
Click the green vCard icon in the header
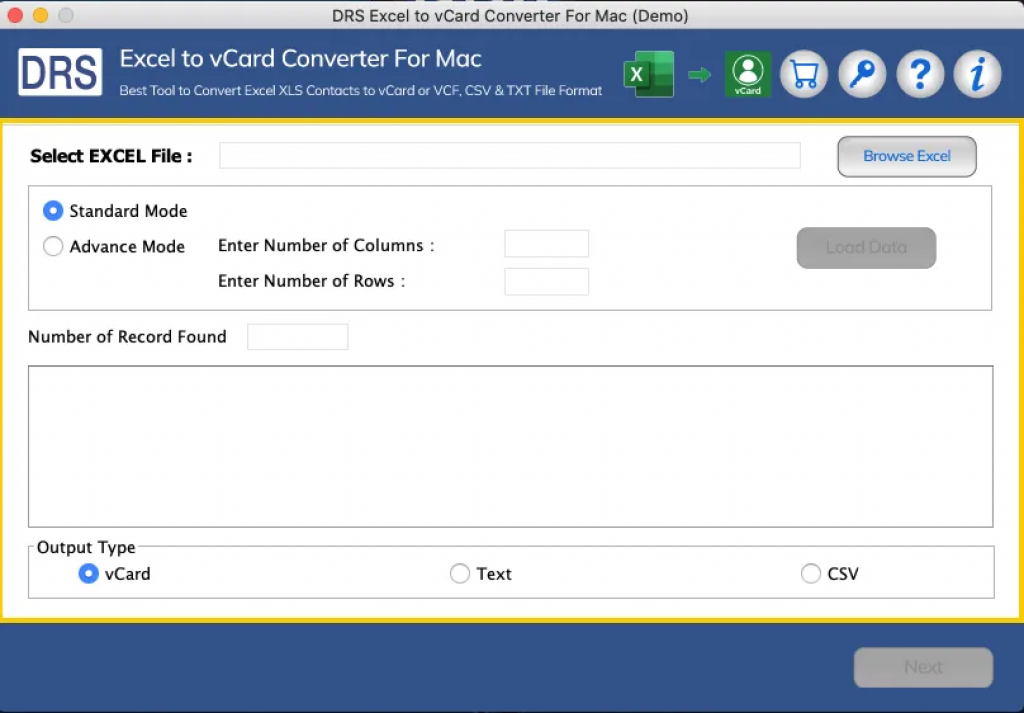[x=747, y=74]
